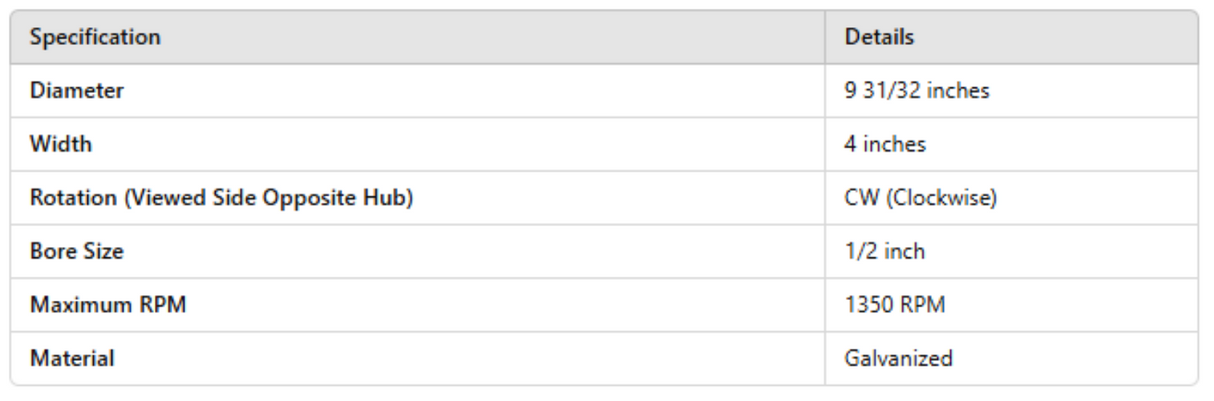
Task: Click the Material row label
Action: [x=71, y=358]
